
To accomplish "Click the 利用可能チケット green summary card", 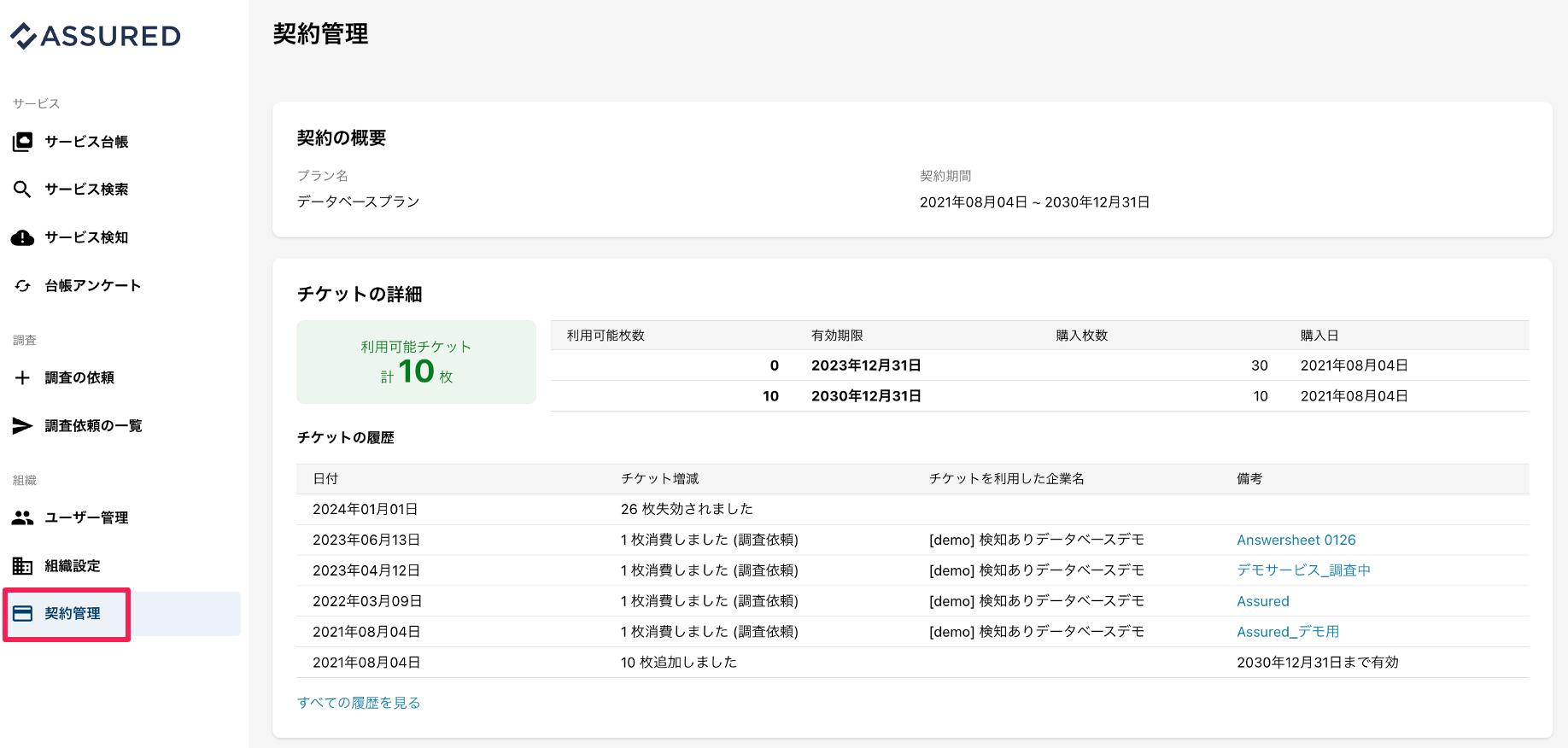I will coord(416,362).
